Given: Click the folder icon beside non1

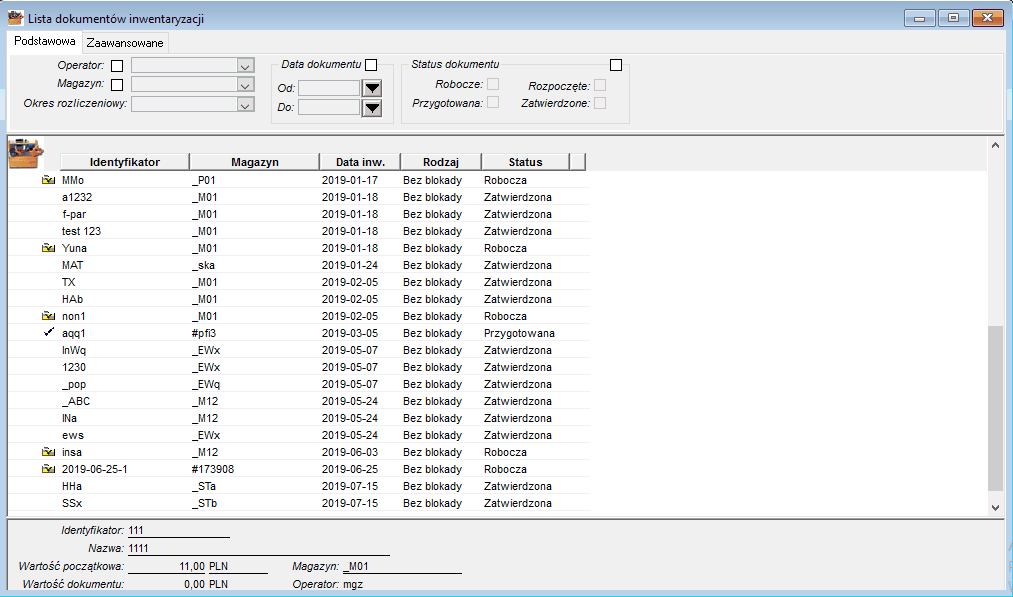Looking at the screenshot, I should pyautogui.click(x=48, y=316).
